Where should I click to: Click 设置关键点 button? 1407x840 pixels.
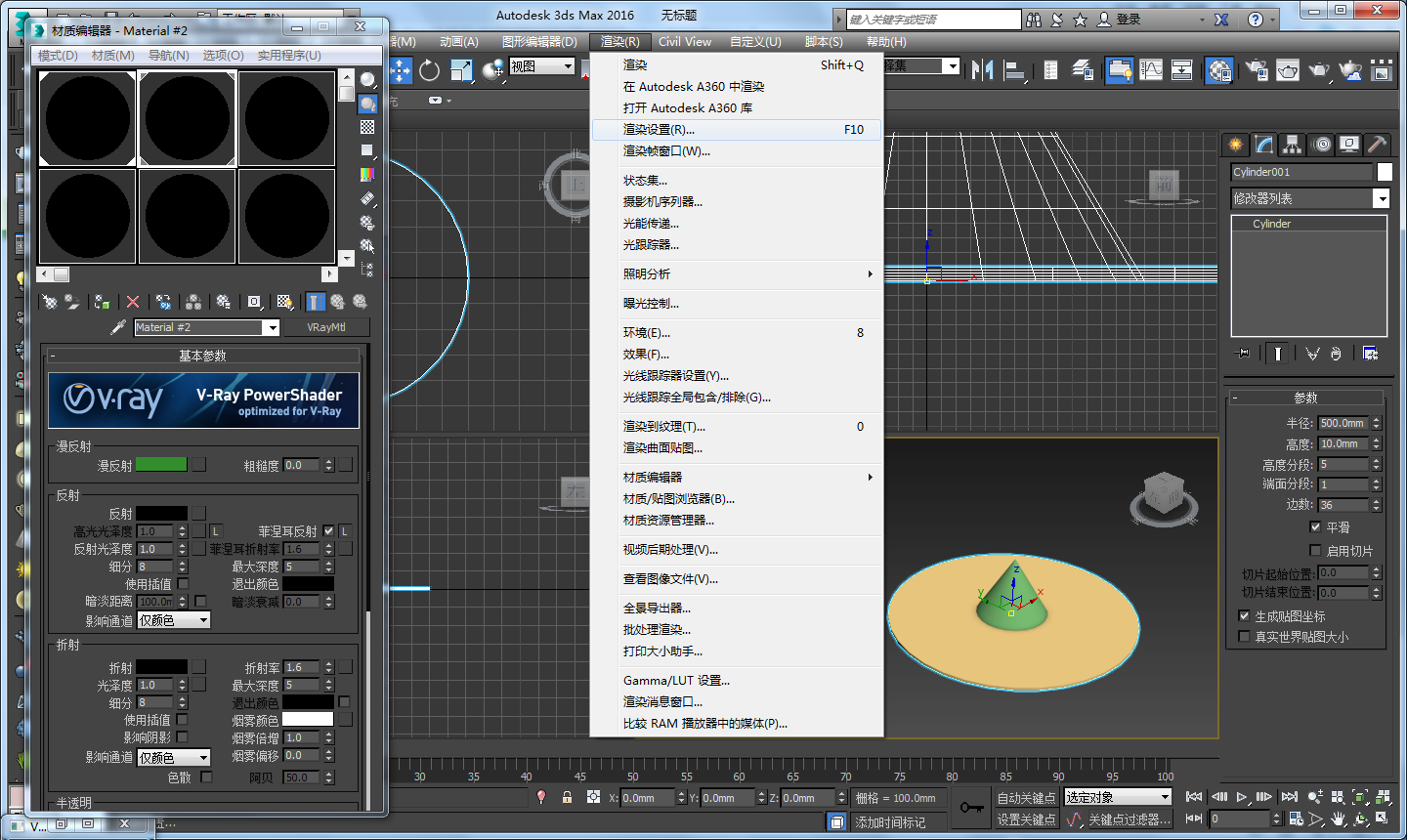coord(1026,819)
